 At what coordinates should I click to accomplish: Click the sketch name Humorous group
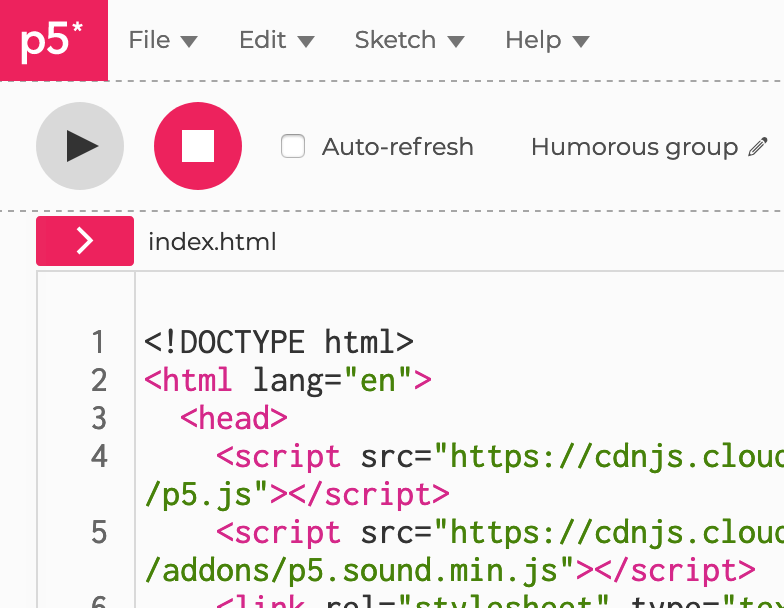[x=634, y=147]
